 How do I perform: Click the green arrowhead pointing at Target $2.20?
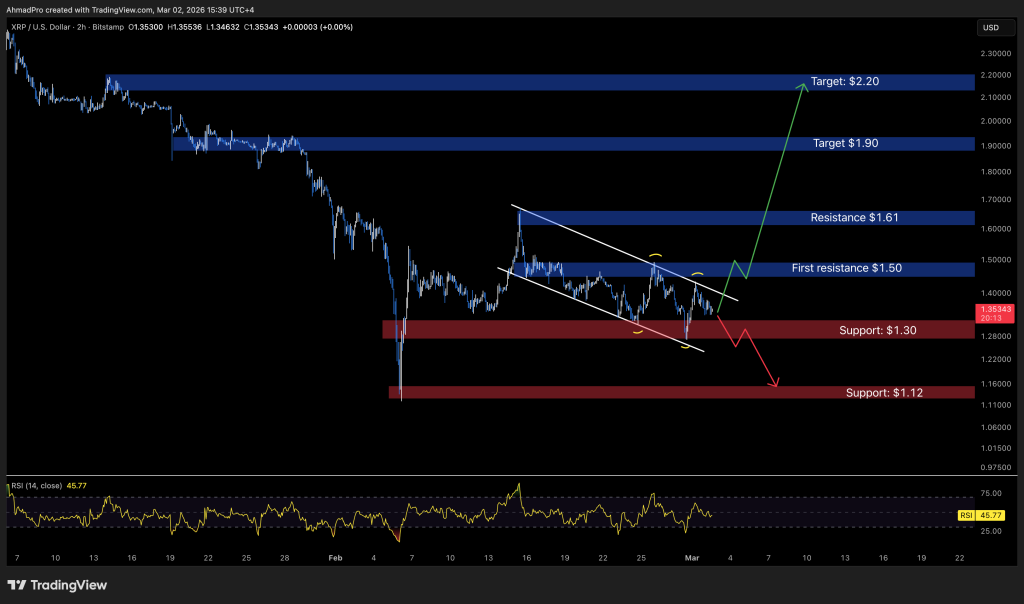[802, 86]
